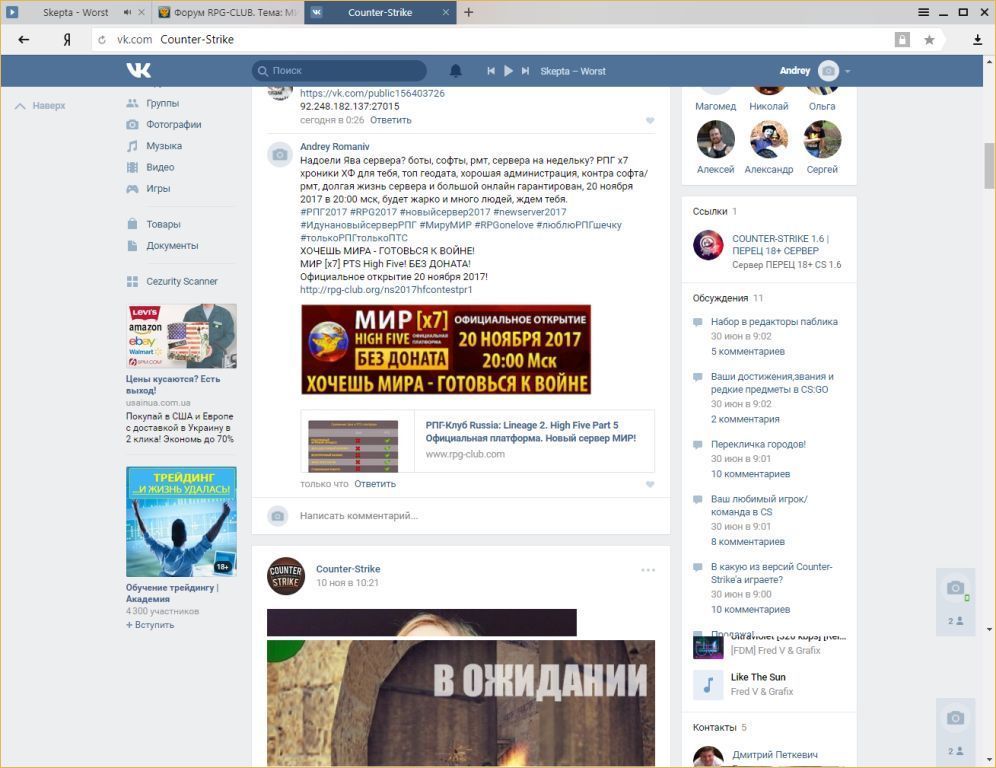Open browser downloads arrow icon

(977, 40)
